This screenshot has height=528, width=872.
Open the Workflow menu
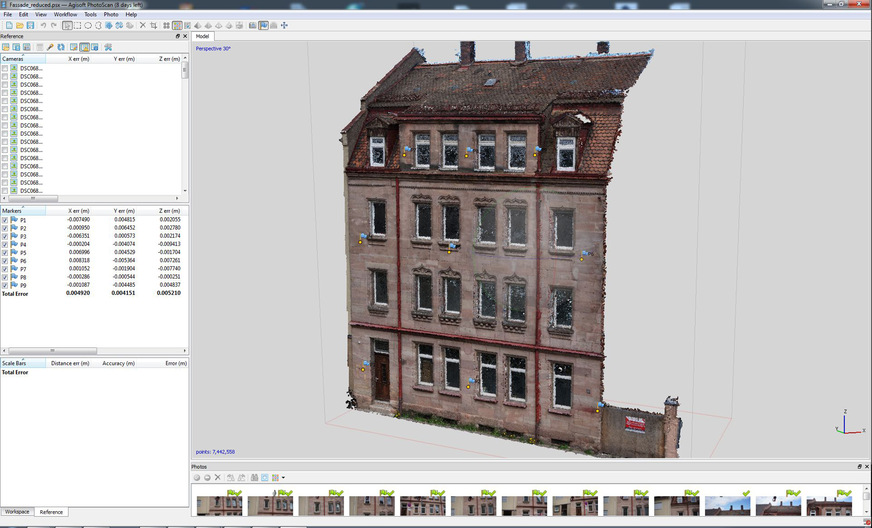(65, 14)
